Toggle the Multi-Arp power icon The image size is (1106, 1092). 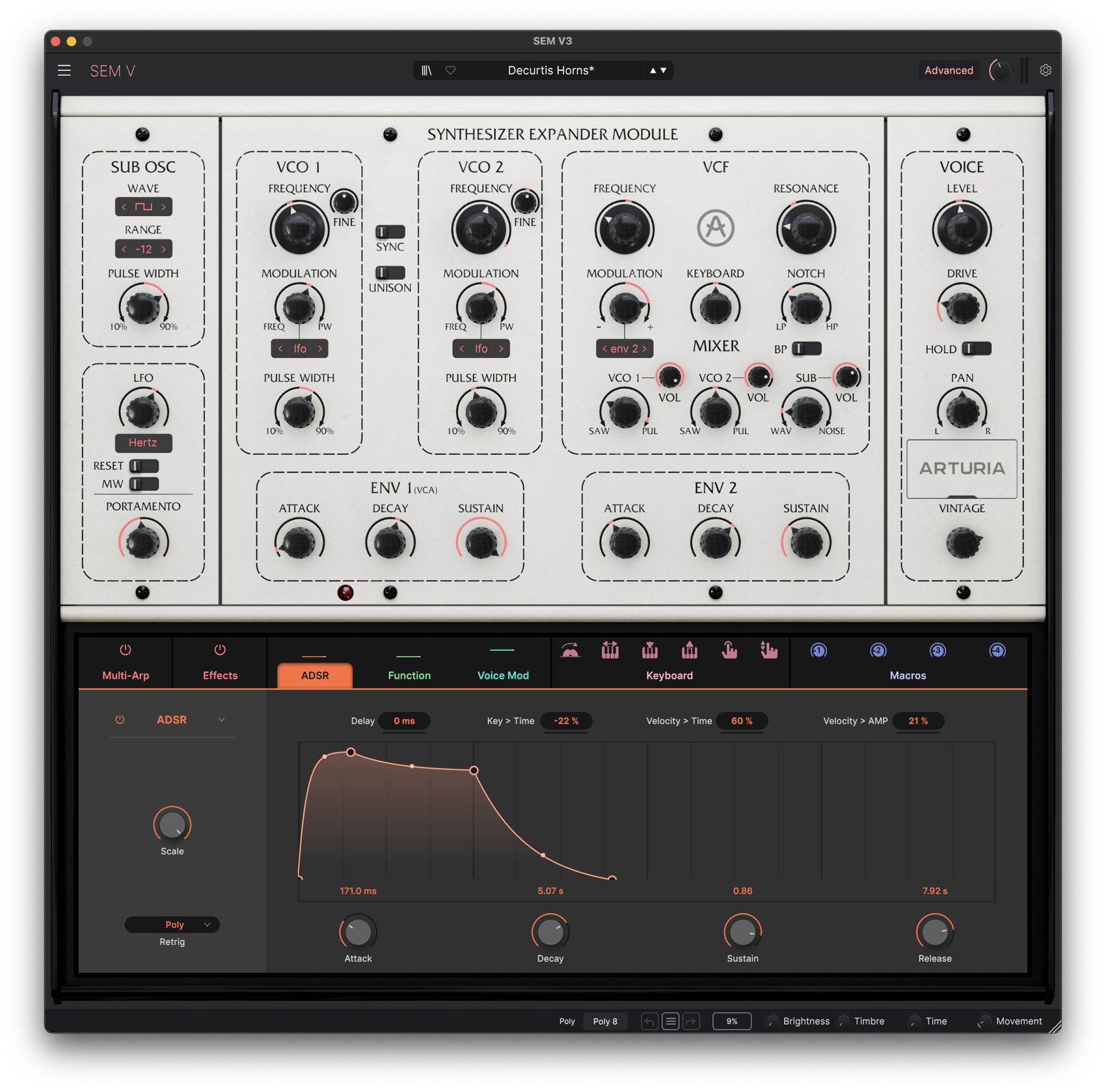coord(126,650)
